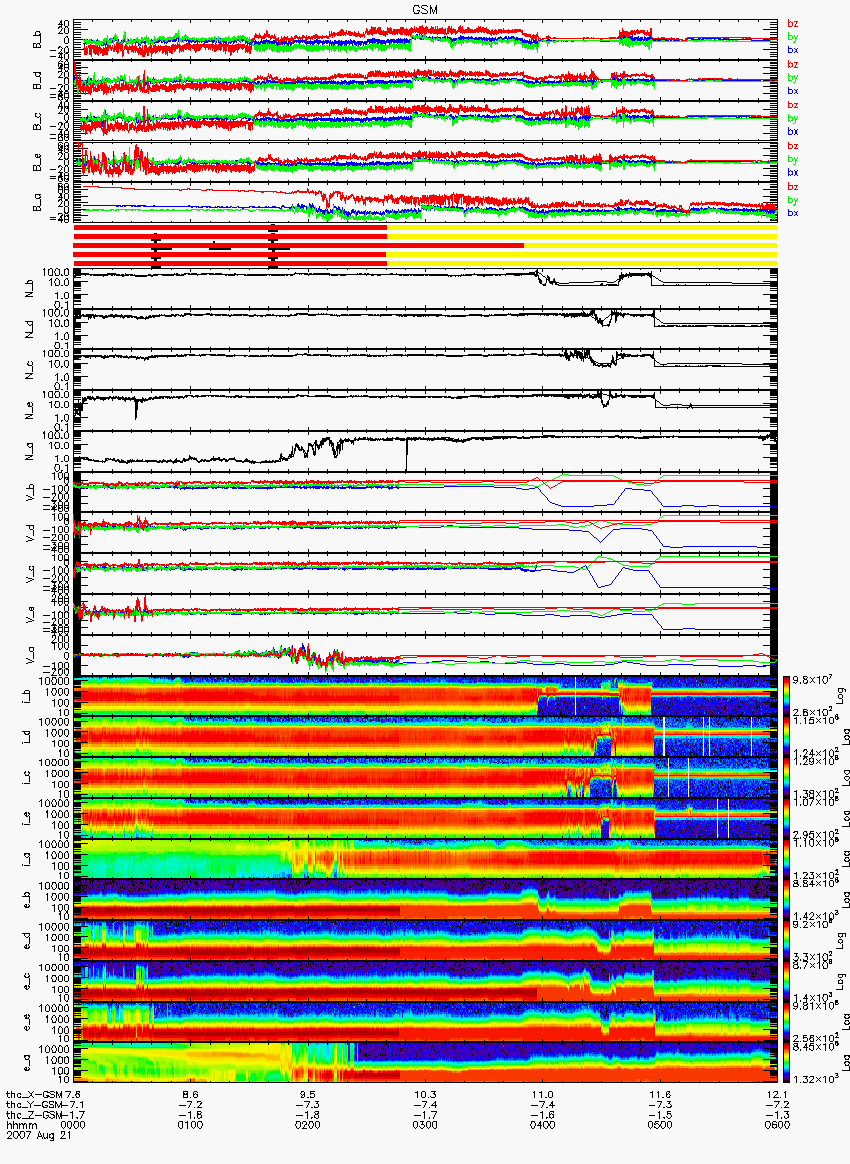Click the GSM plot title
850x1164 pixels.
426,9
